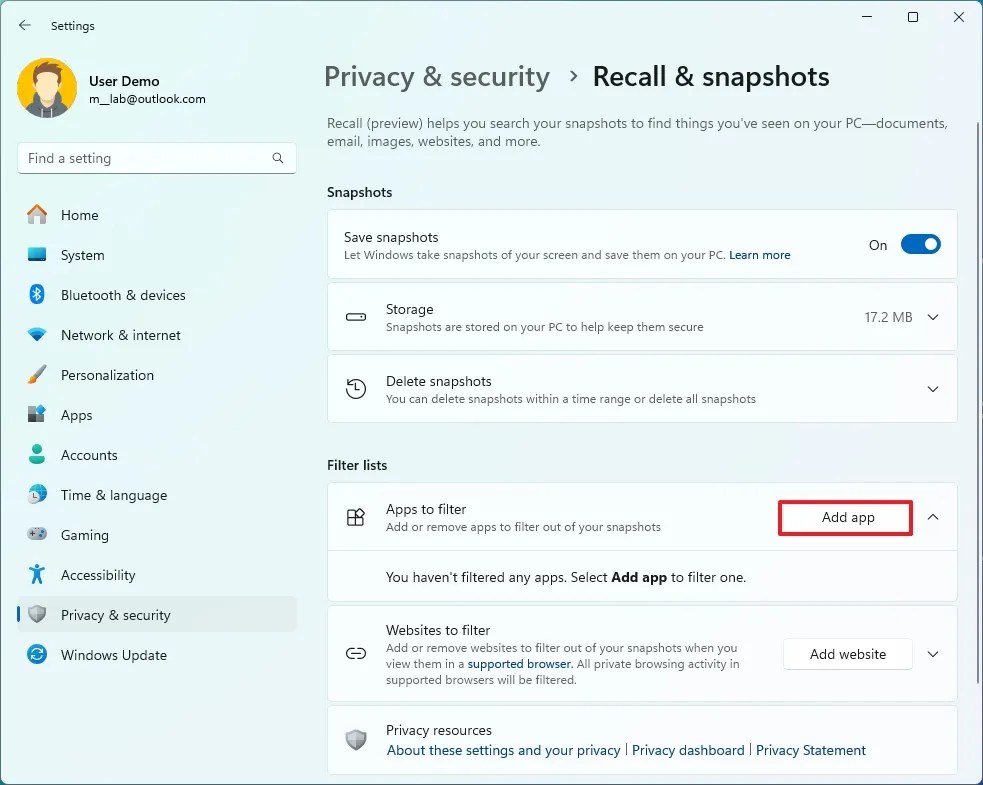Click the search magnifier icon
Screen dimensions: 983x785
pos(277,158)
